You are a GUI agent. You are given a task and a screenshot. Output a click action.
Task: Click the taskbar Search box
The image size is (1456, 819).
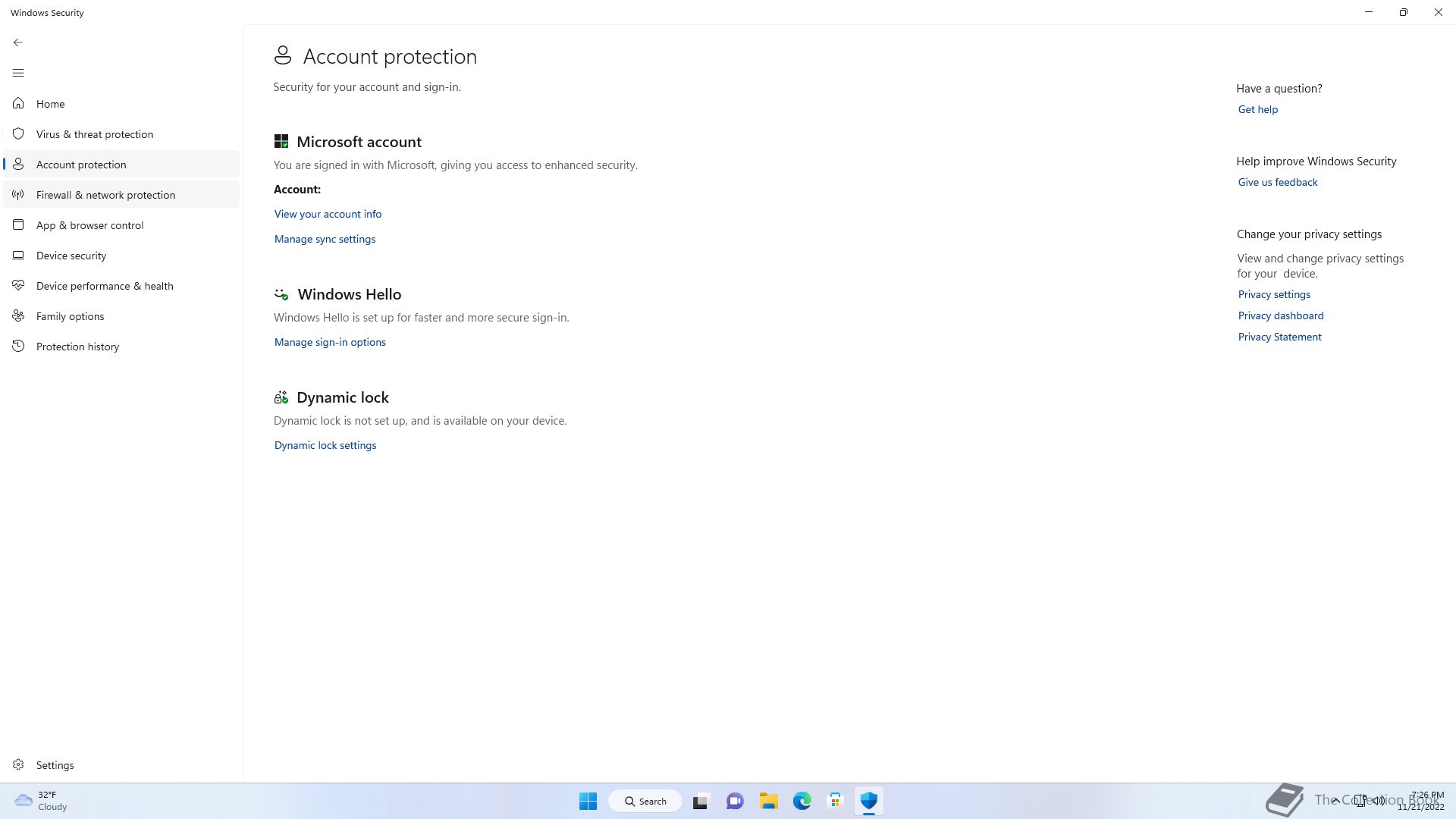[x=645, y=801]
